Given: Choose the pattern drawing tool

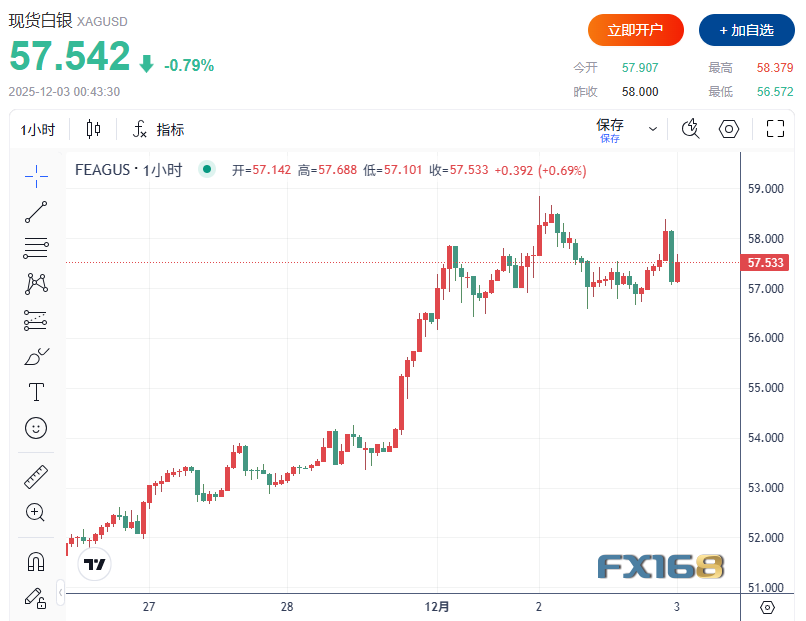Looking at the screenshot, I should pyautogui.click(x=36, y=283).
